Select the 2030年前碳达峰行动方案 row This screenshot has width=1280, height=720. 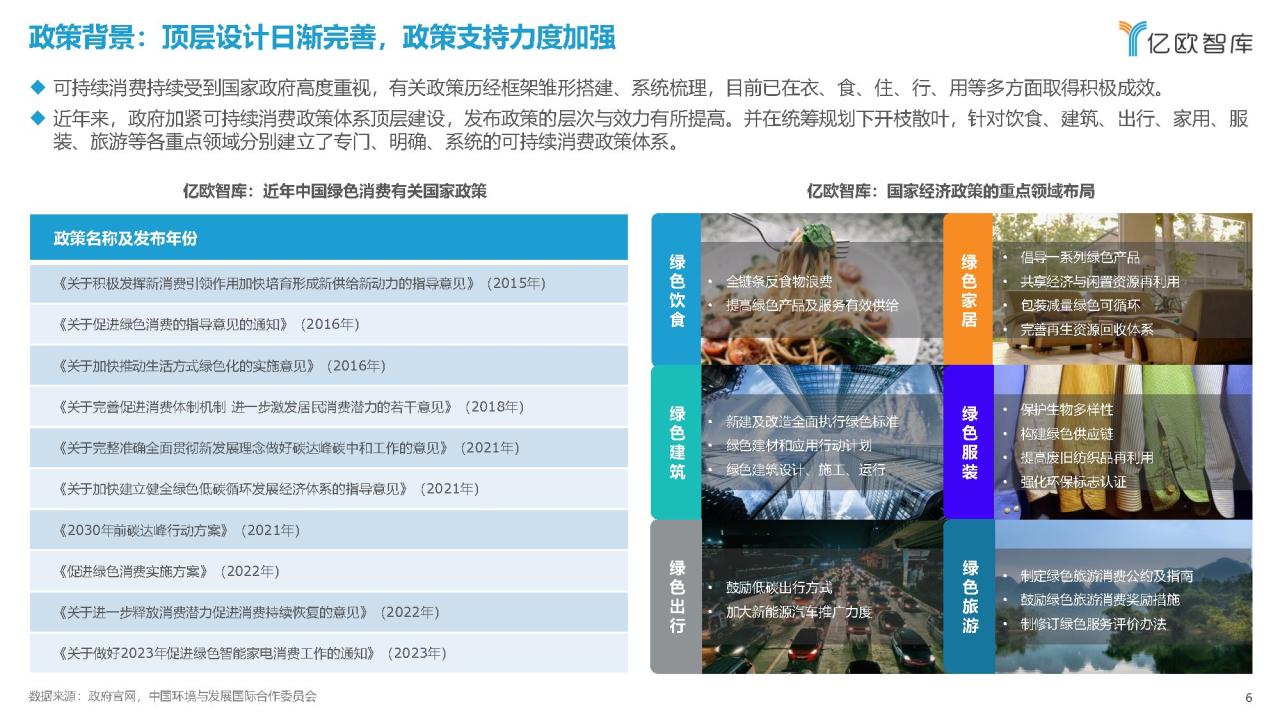pos(329,530)
